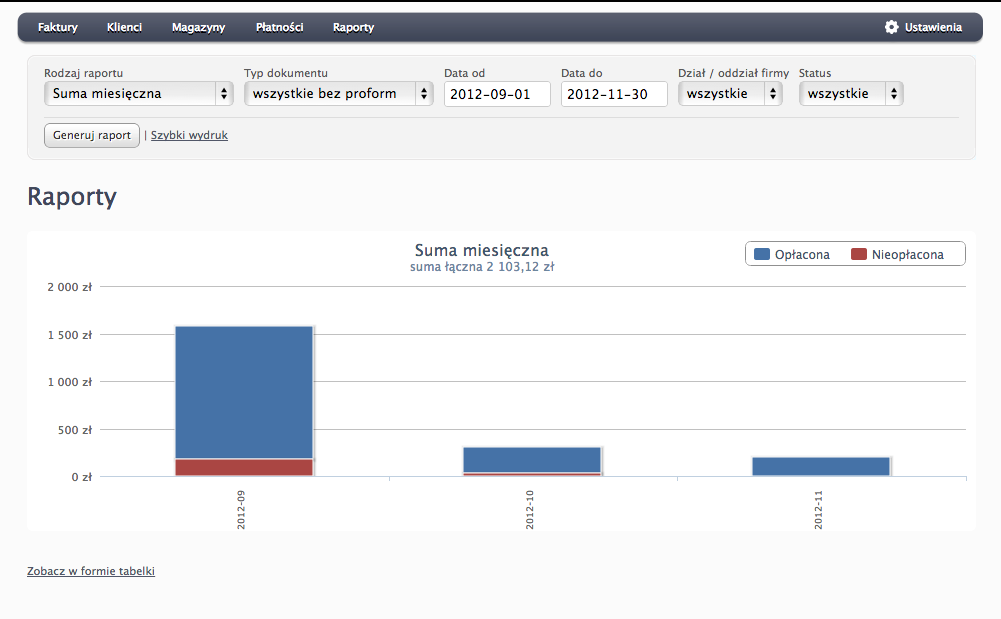Screen dimensions: 1001x619
Task: Click the chart title Suma miesięczna
Action: coord(481,250)
